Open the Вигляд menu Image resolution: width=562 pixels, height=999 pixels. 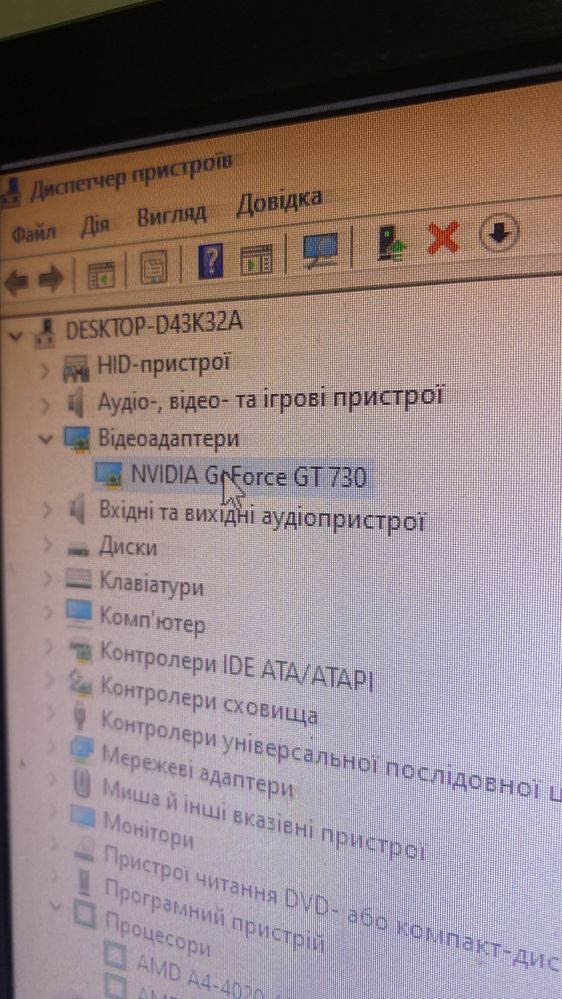point(172,215)
